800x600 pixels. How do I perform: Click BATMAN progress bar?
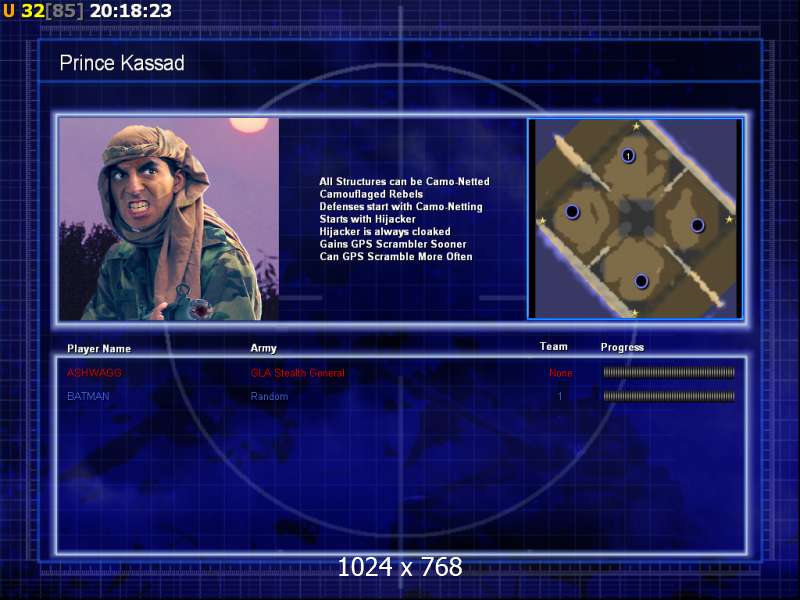tap(669, 396)
